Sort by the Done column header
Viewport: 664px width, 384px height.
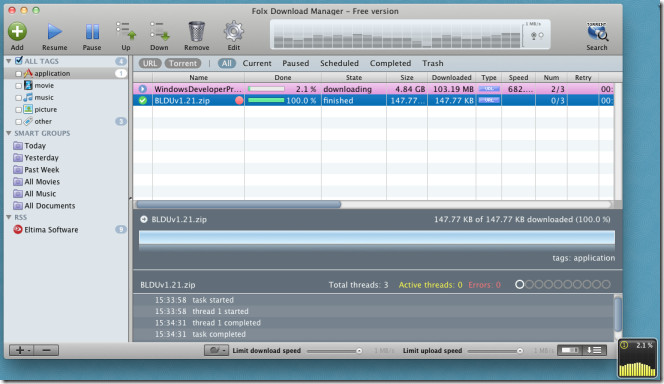click(282, 77)
